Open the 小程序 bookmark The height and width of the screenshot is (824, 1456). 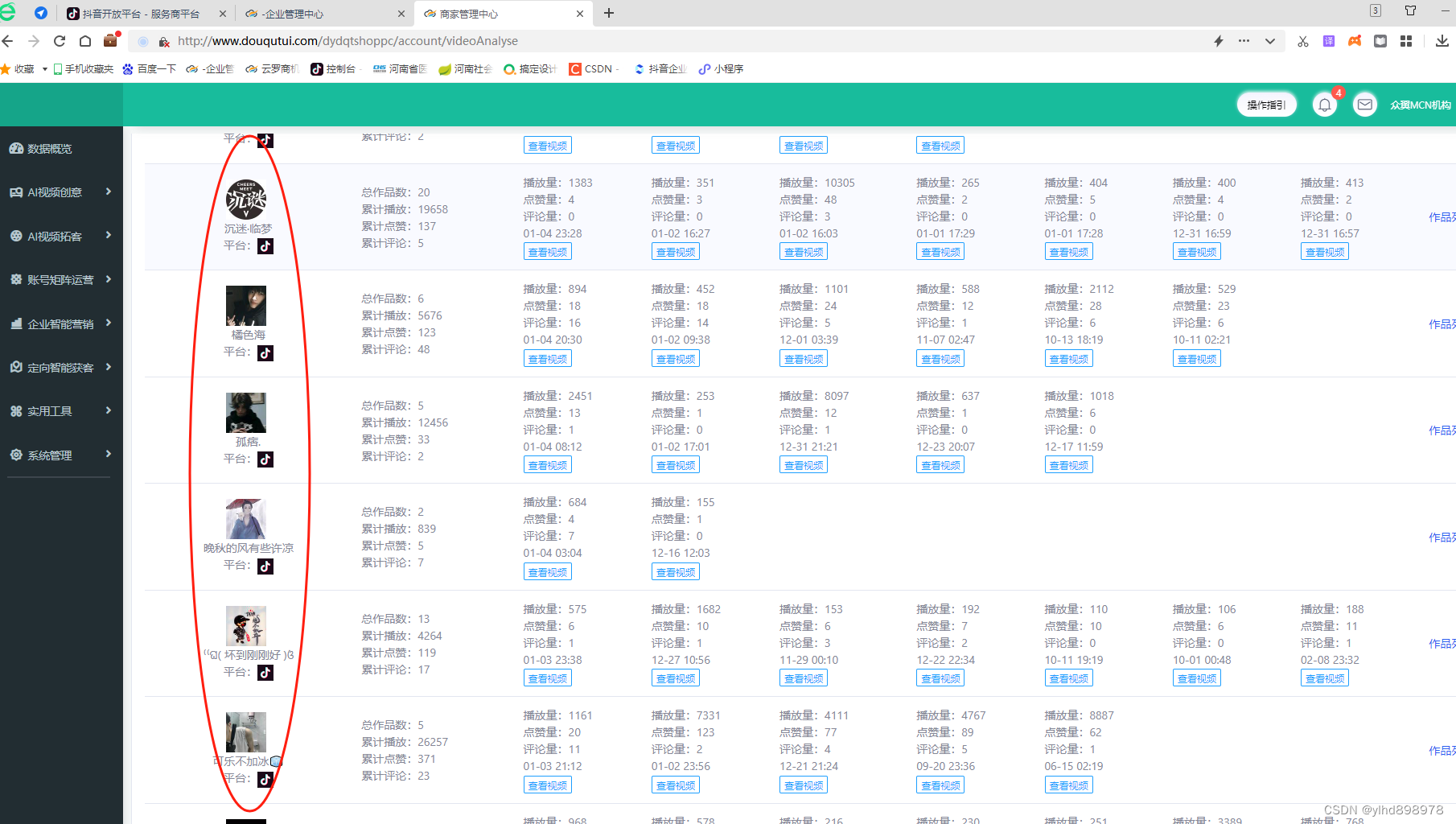722,69
